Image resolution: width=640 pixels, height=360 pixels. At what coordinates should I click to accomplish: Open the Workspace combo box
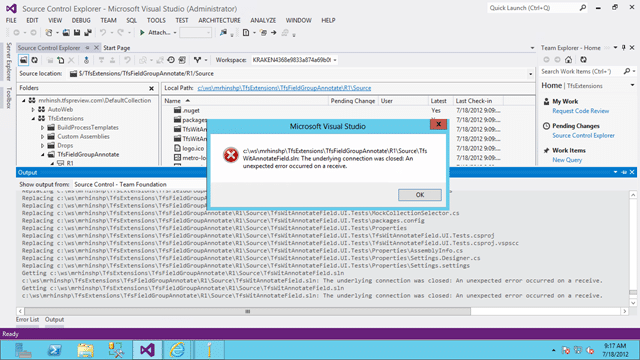click(x=294, y=60)
